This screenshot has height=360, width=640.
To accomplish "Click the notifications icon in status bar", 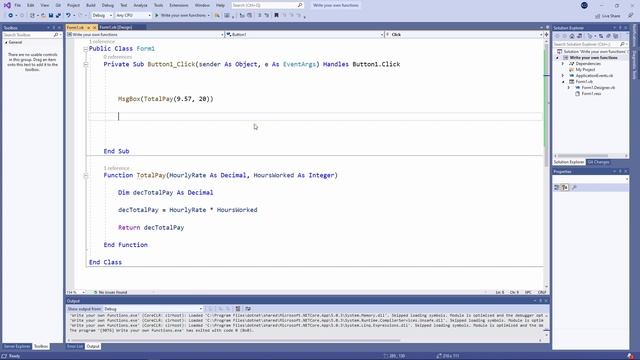I will (631, 356).
